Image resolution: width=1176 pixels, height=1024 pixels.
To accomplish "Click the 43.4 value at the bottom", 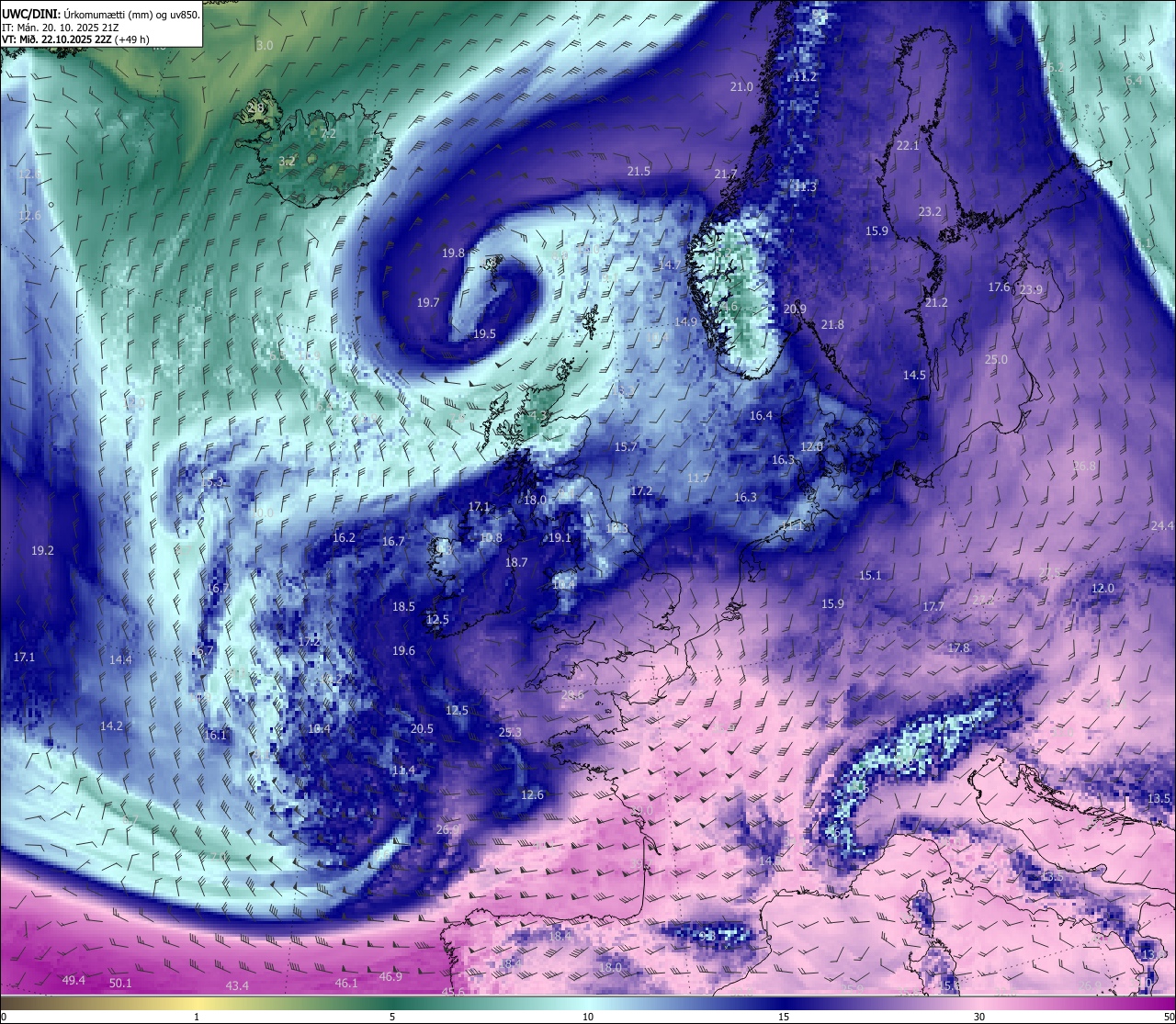I will click(237, 985).
